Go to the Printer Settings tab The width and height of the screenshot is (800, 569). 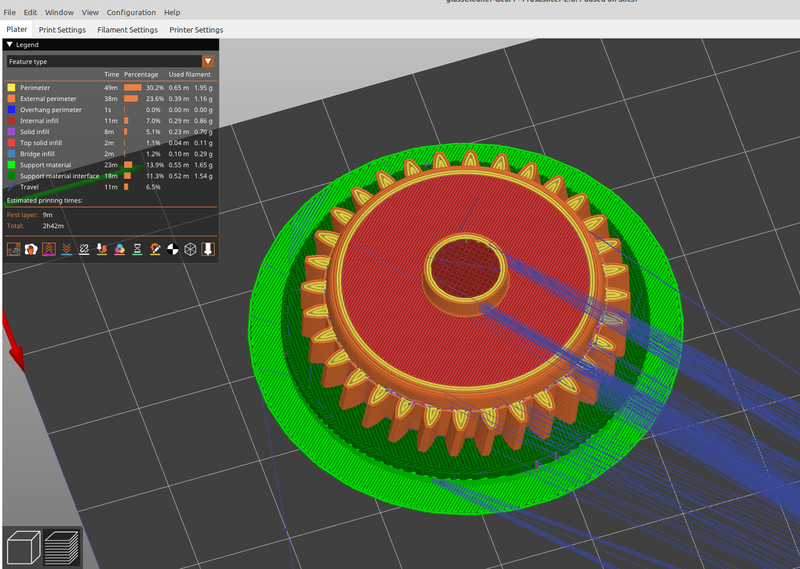pos(196,30)
